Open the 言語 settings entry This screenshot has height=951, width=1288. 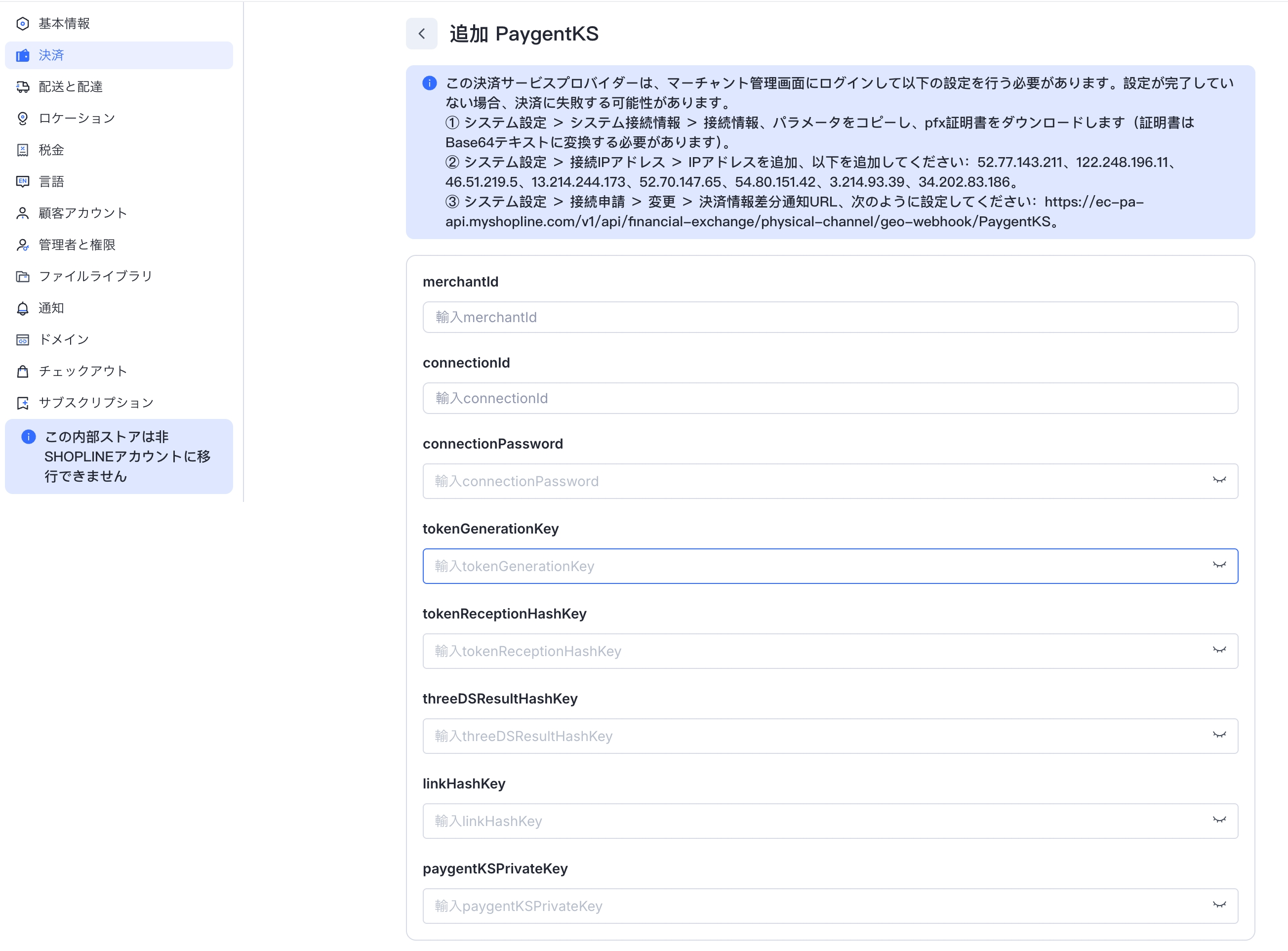coord(119,181)
